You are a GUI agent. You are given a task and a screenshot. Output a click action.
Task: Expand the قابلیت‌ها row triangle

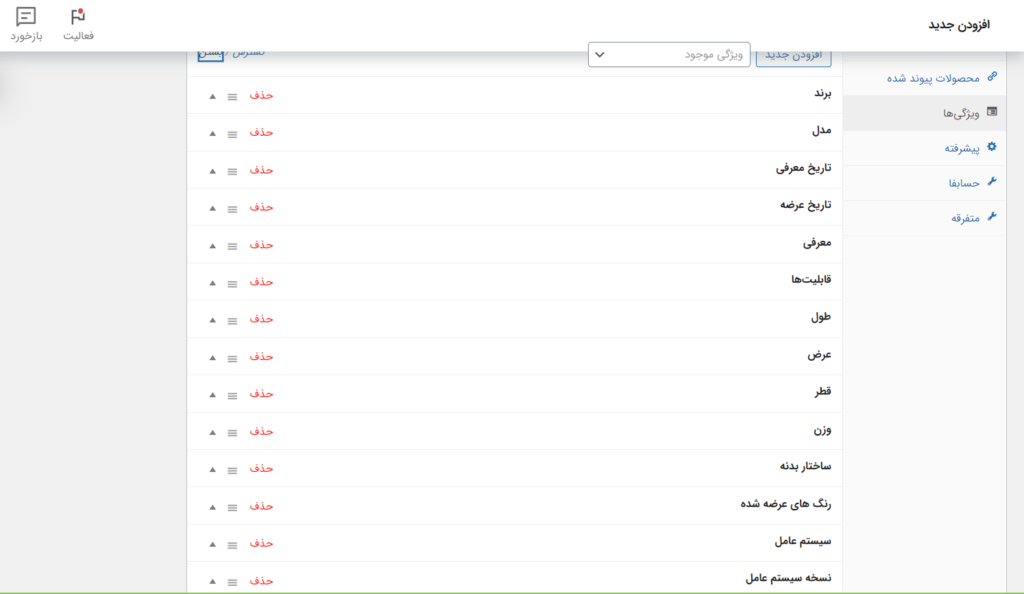(x=212, y=283)
